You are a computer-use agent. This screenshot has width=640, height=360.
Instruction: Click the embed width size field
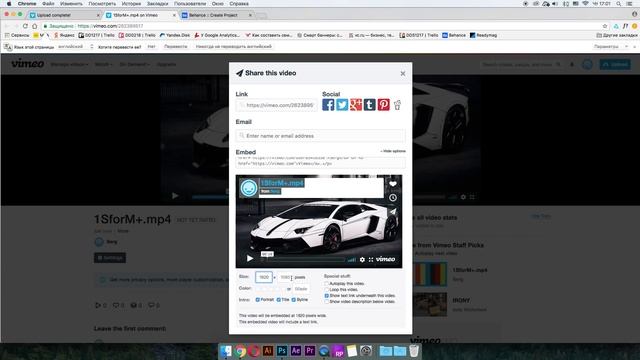coord(264,277)
